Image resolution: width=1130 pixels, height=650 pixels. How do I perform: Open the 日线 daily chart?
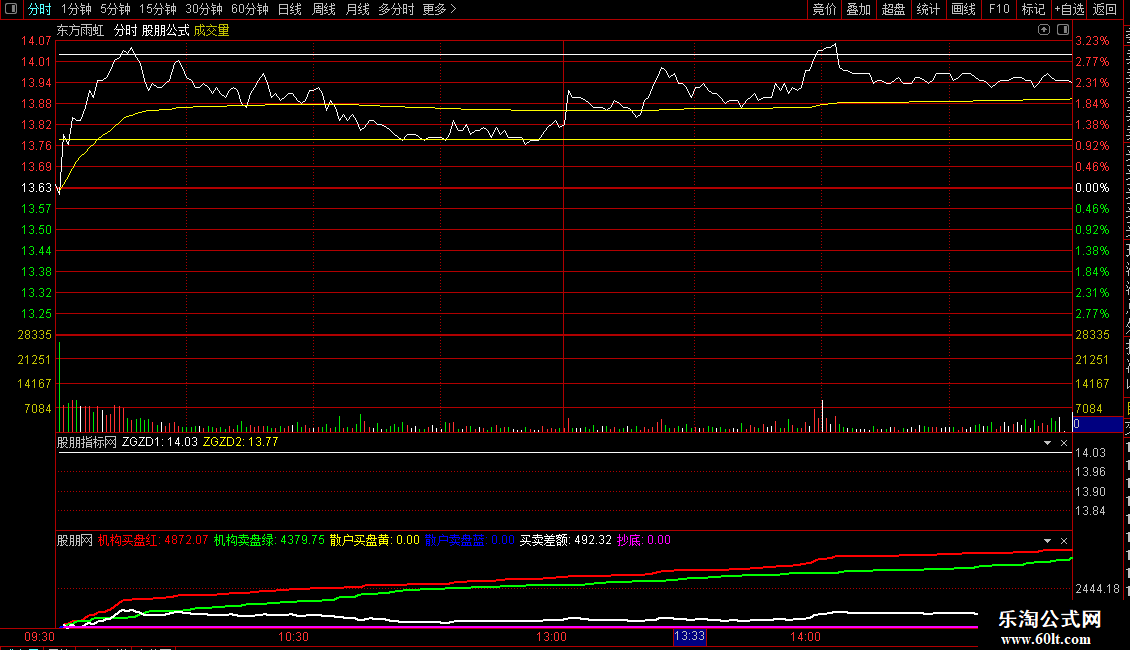(x=290, y=9)
